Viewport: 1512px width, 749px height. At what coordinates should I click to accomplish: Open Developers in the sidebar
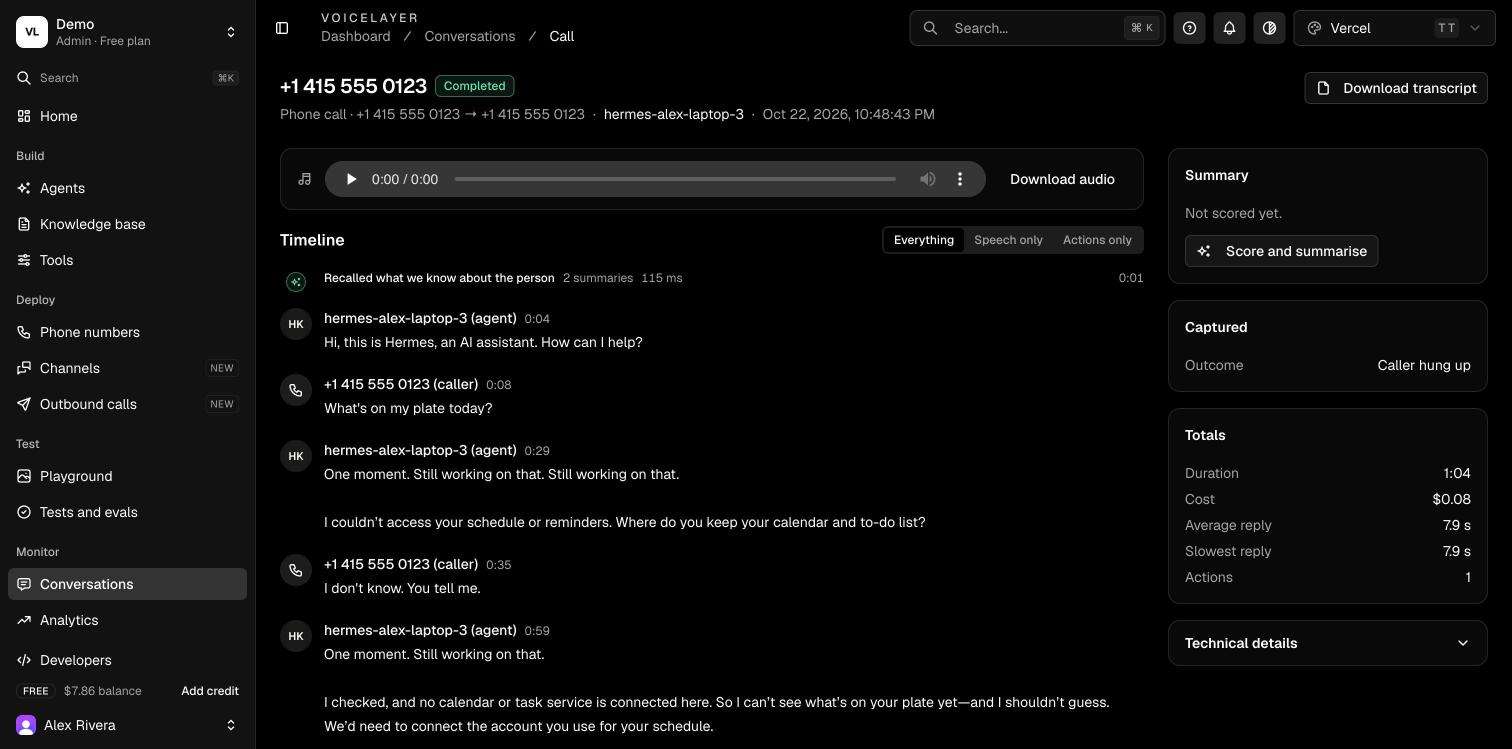128,660
